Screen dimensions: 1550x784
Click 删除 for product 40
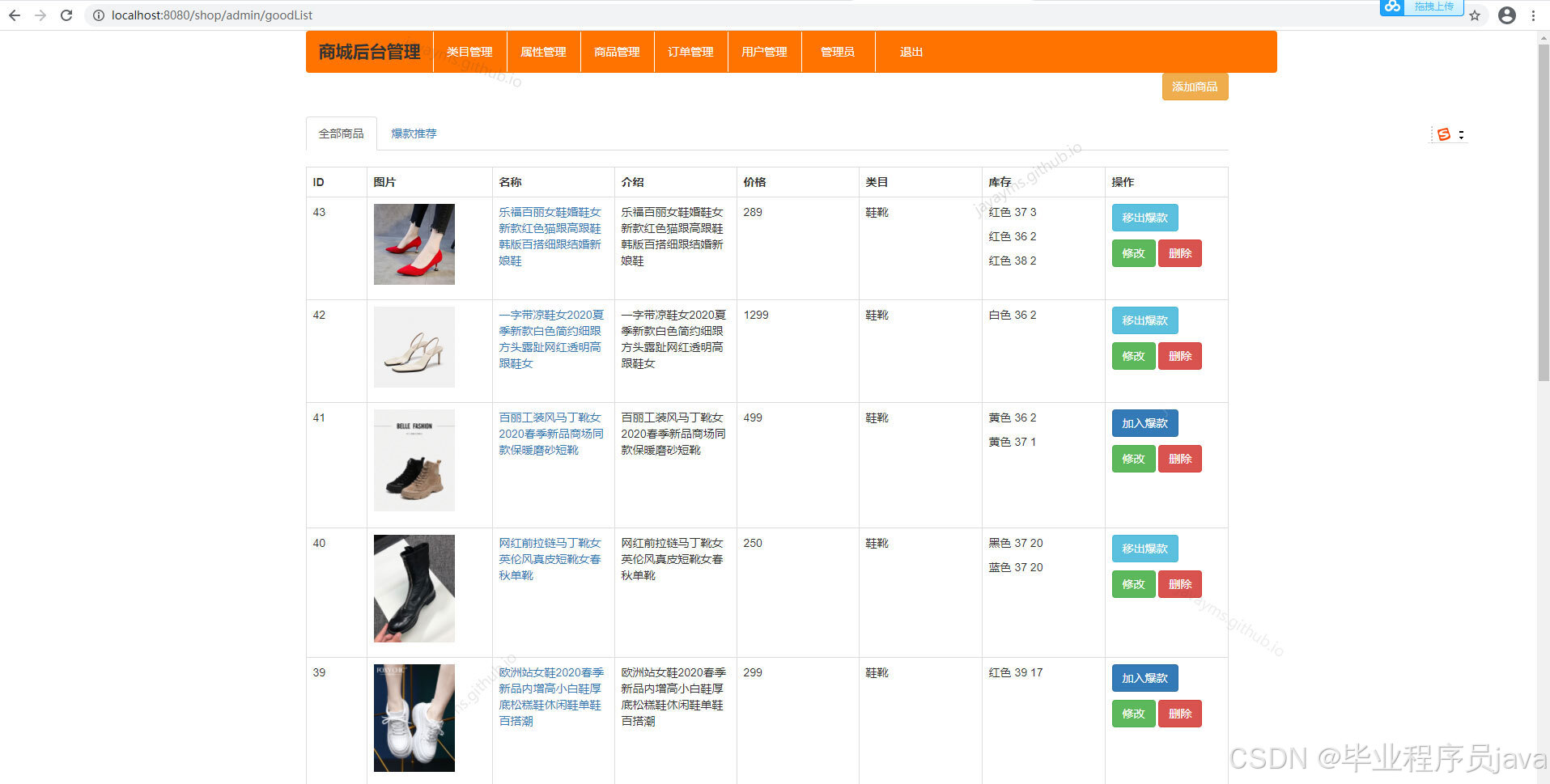coord(1180,584)
